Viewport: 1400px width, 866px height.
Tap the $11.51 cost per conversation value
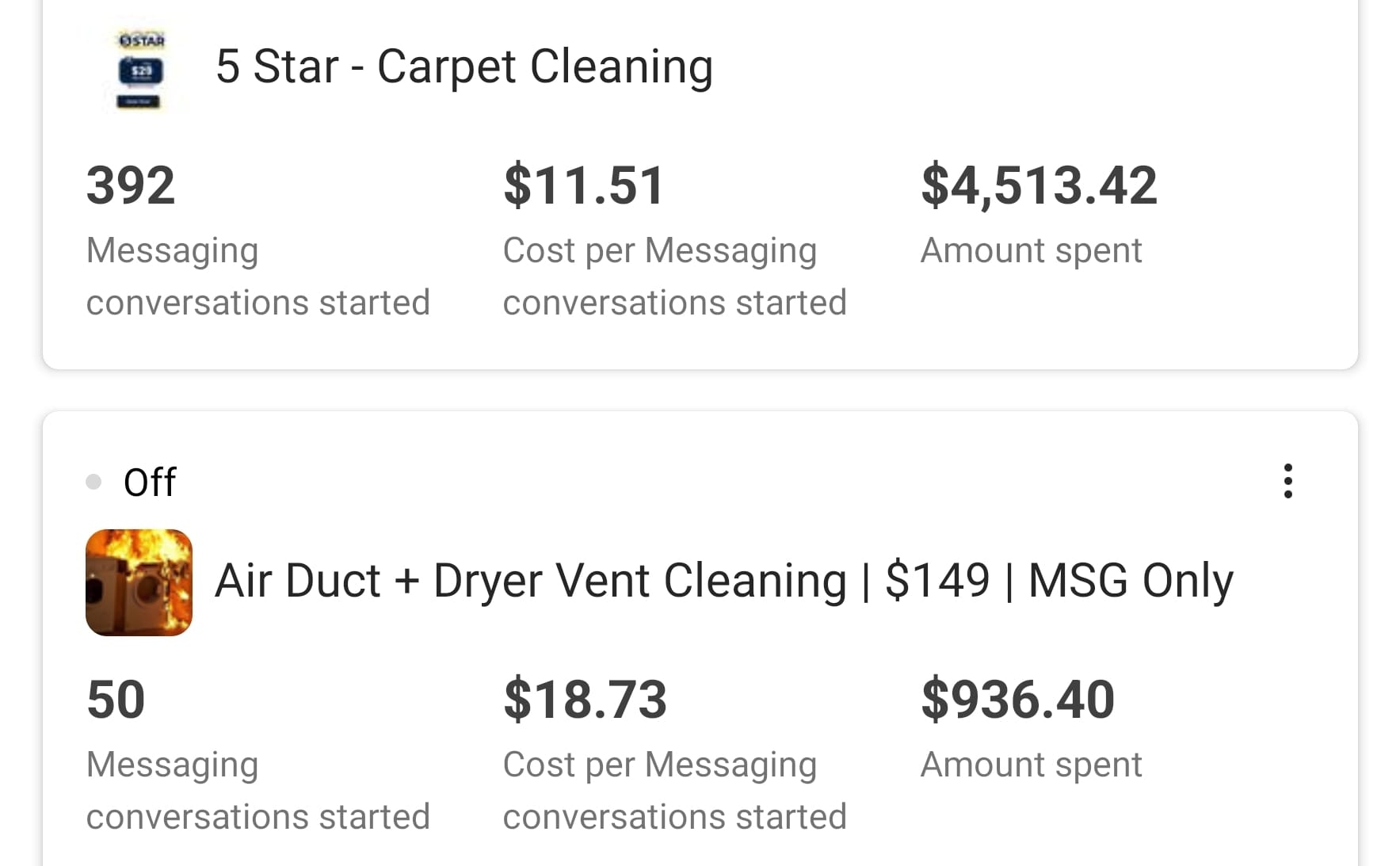click(x=584, y=185)
